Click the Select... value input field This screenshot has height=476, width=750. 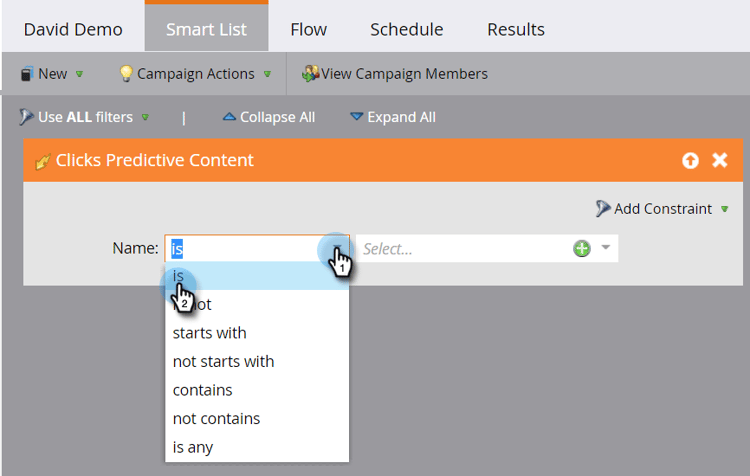[x=462, y=248]
